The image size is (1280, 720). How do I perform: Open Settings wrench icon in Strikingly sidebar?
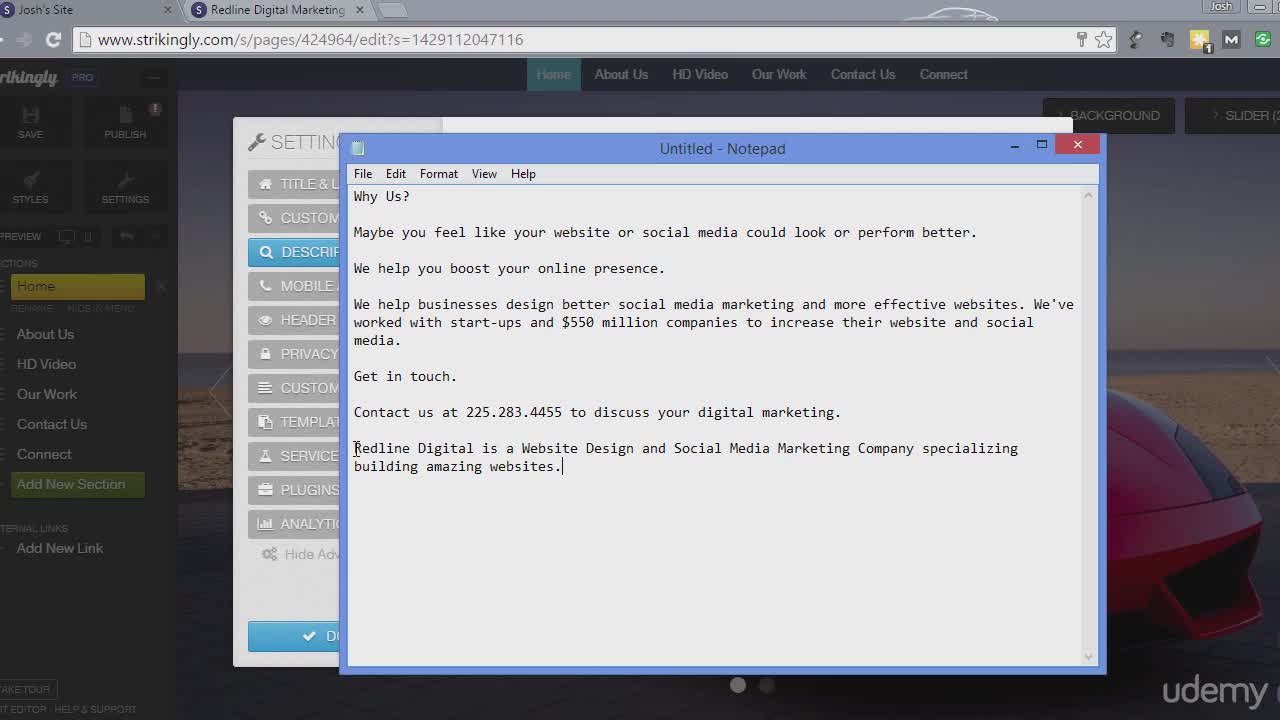pyautogui.click(x=125, y=180)
